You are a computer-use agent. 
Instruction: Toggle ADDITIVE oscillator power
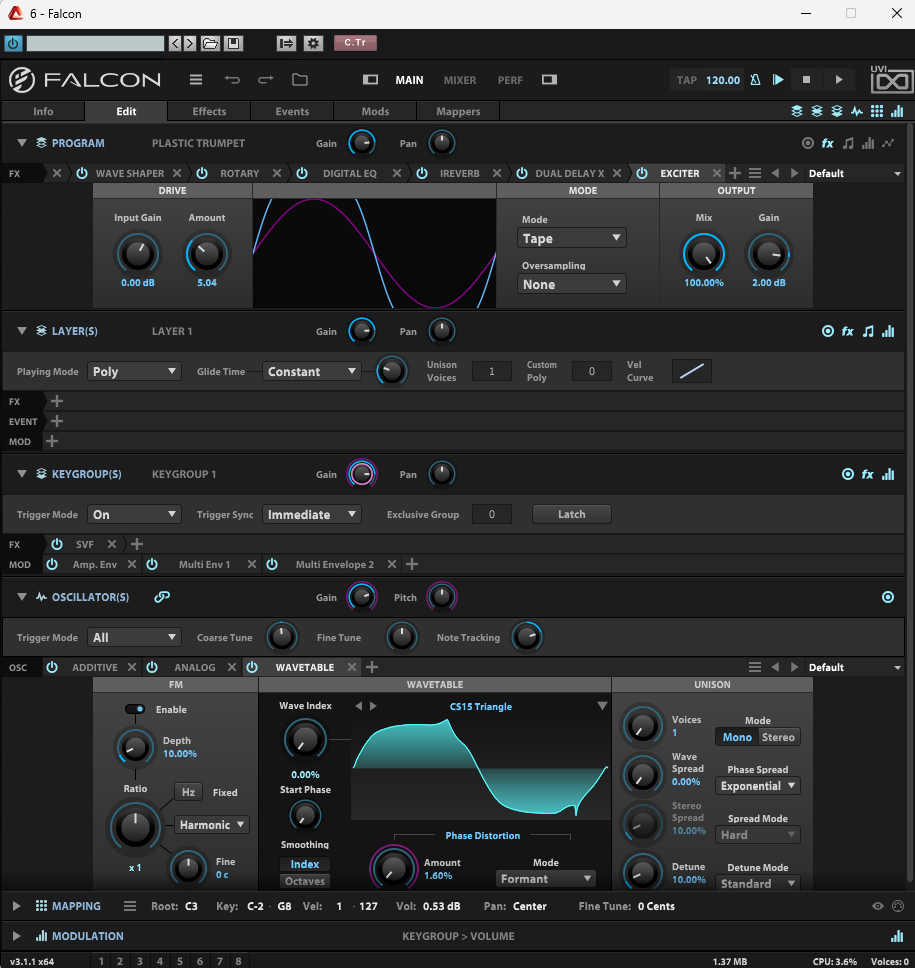[x=52, y=667]
